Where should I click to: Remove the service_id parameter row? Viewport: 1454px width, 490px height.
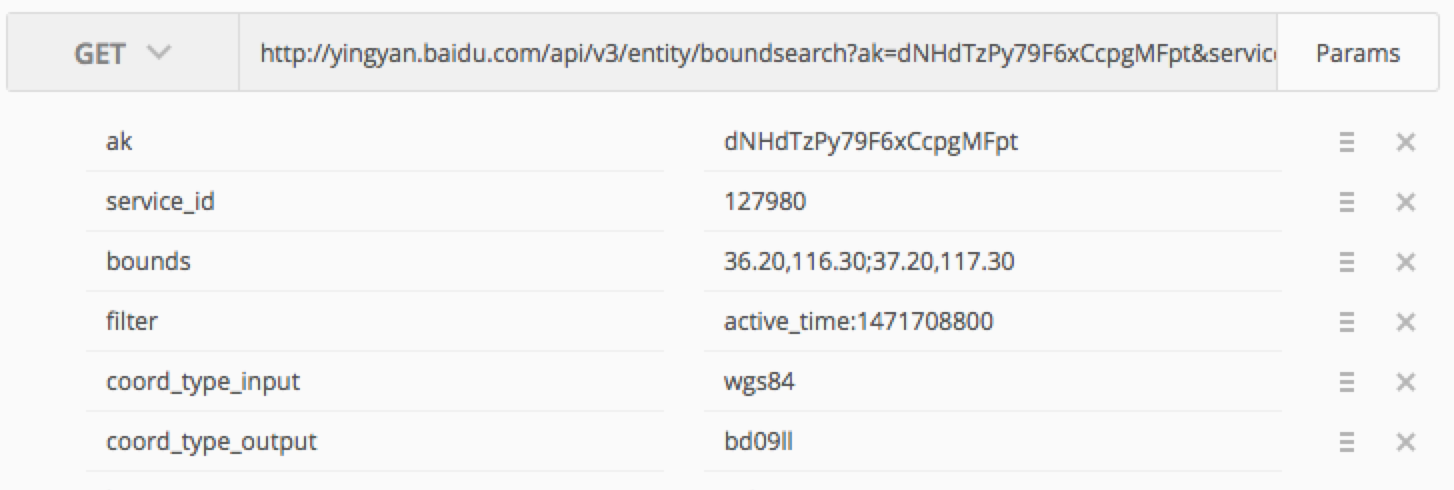tap(1405, 203)
